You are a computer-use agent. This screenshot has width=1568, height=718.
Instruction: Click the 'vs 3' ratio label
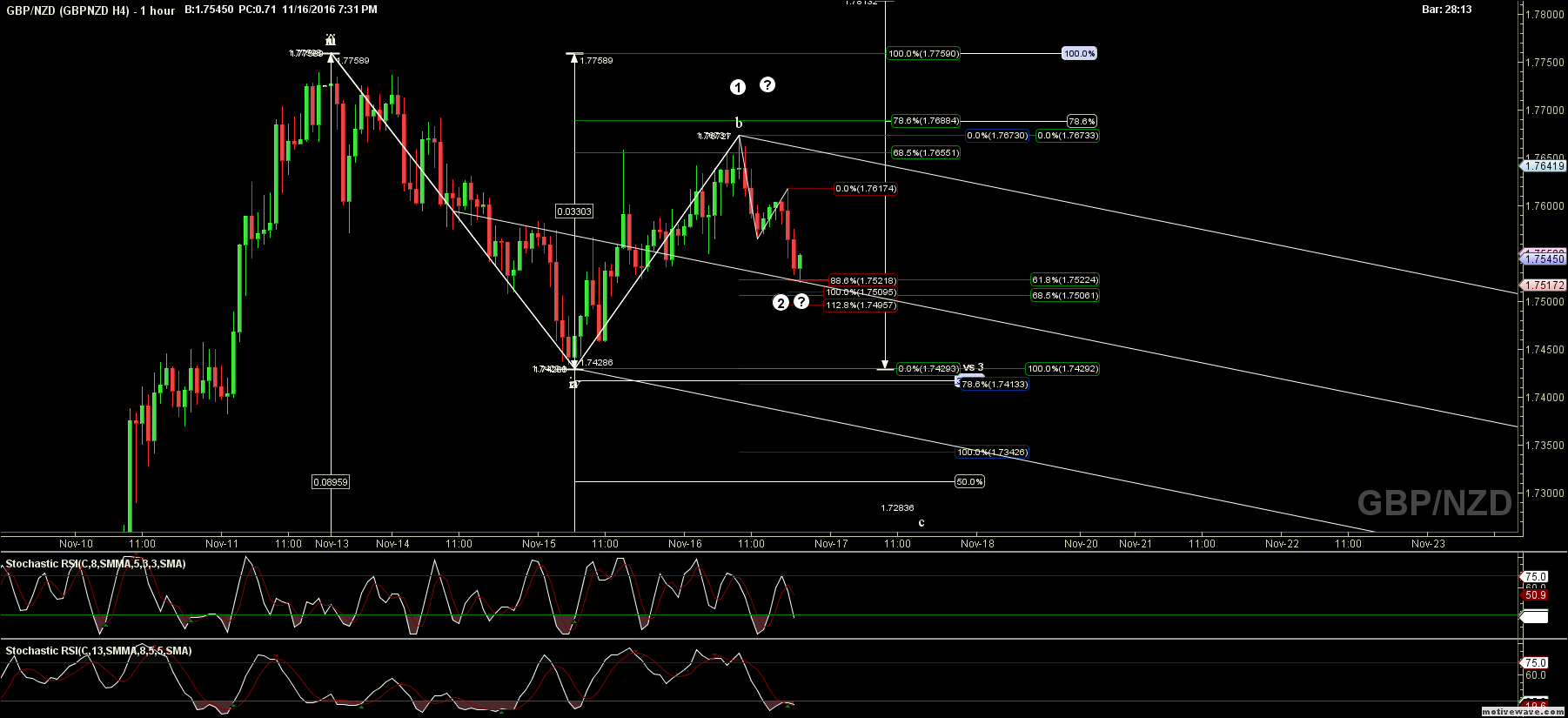[974, 367]
